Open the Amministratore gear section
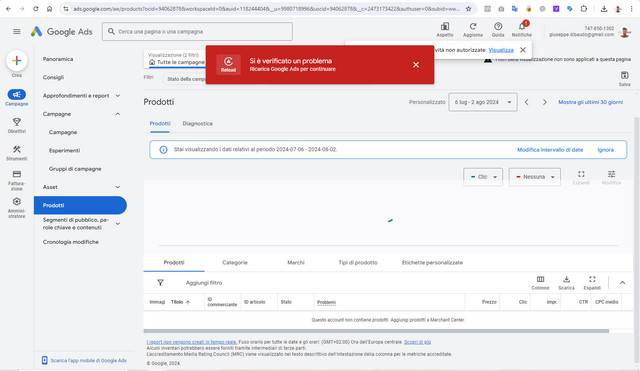This screenshot has width=640, height=371. [17, 202]
